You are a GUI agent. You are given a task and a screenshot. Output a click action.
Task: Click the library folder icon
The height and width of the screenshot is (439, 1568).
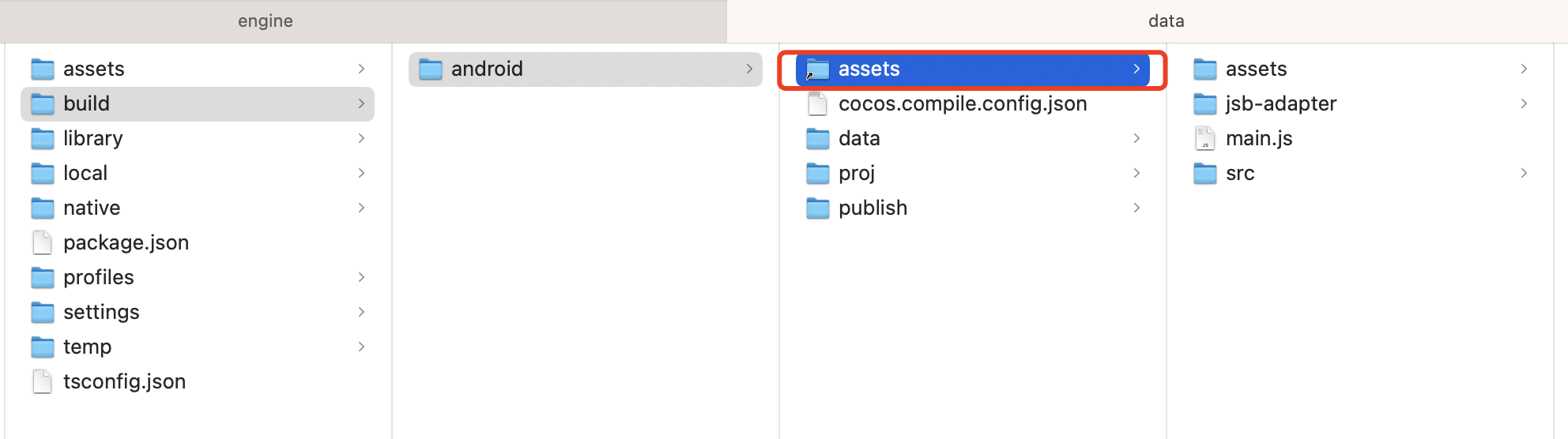coord(42,139)
